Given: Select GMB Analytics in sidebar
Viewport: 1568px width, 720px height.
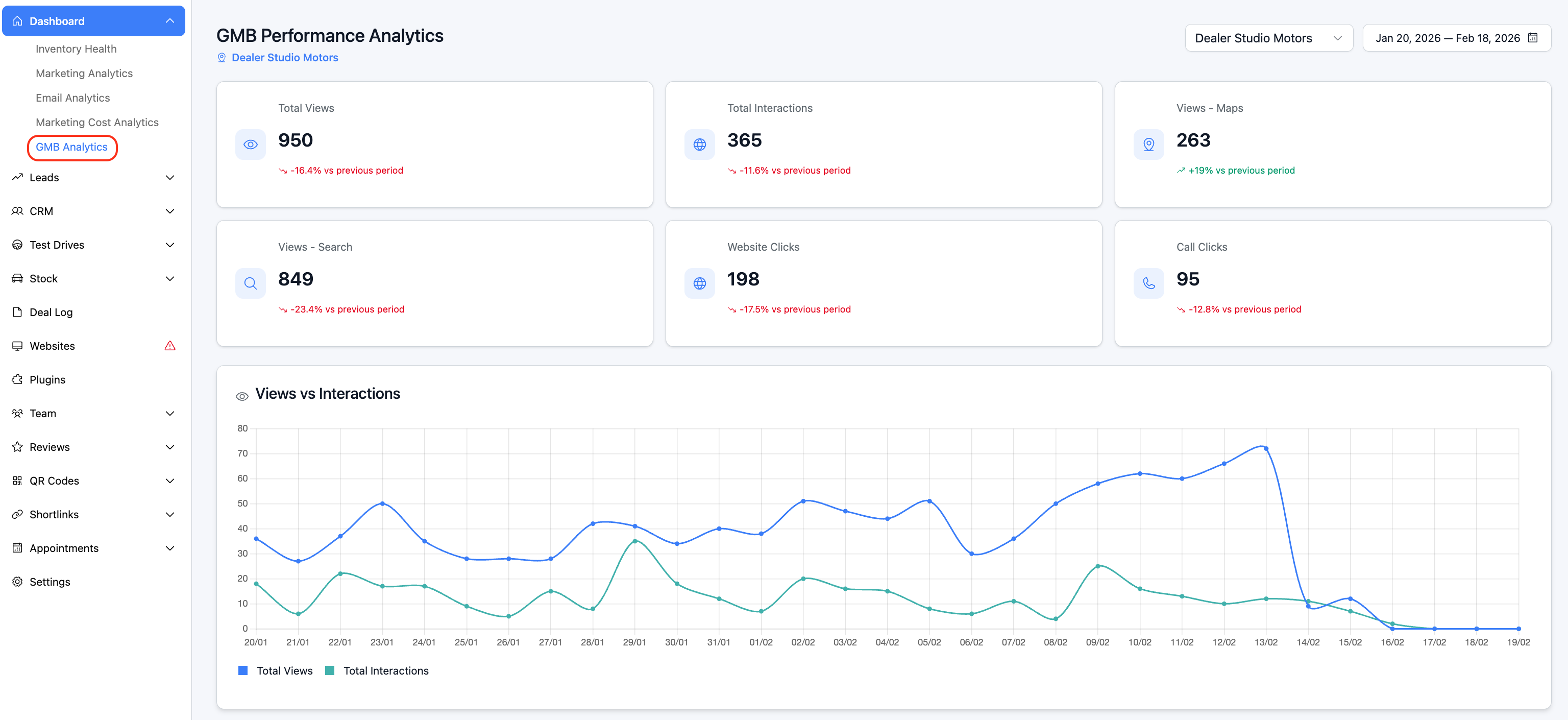Looking at the screenshot, I should point(72,147).
